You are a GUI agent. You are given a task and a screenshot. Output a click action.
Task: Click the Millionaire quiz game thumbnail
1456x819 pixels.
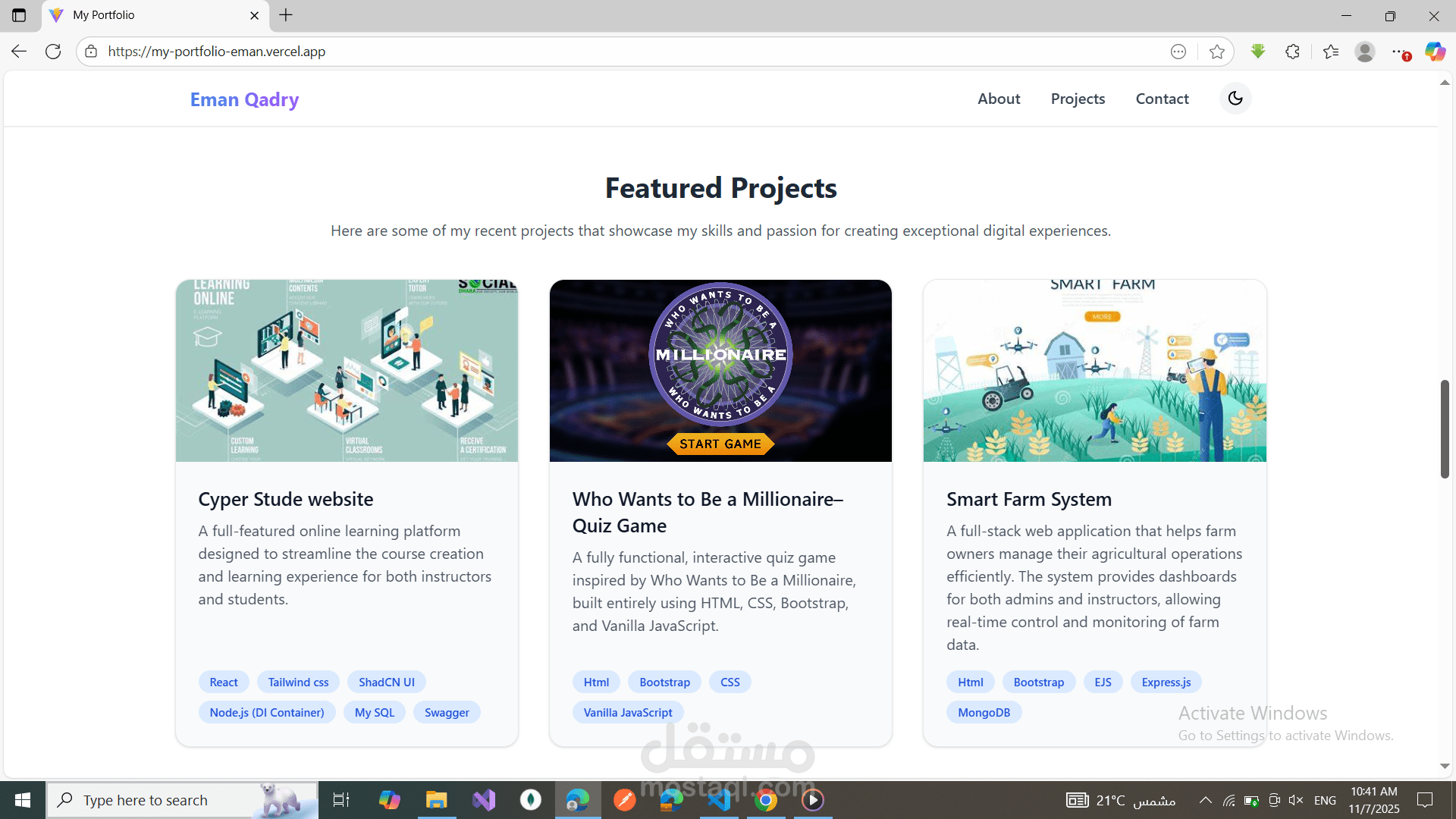(720, 371)
